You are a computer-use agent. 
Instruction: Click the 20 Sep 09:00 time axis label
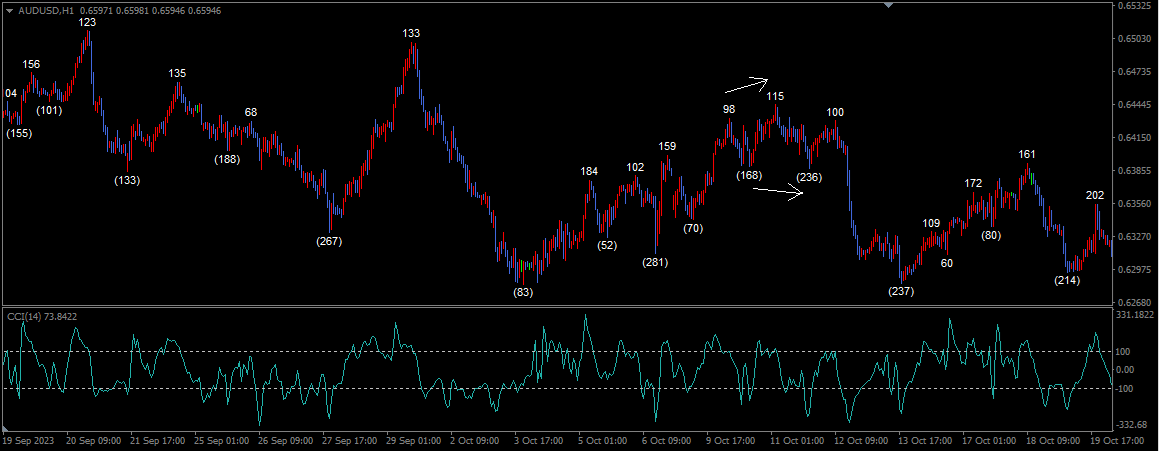pos(92,441)
